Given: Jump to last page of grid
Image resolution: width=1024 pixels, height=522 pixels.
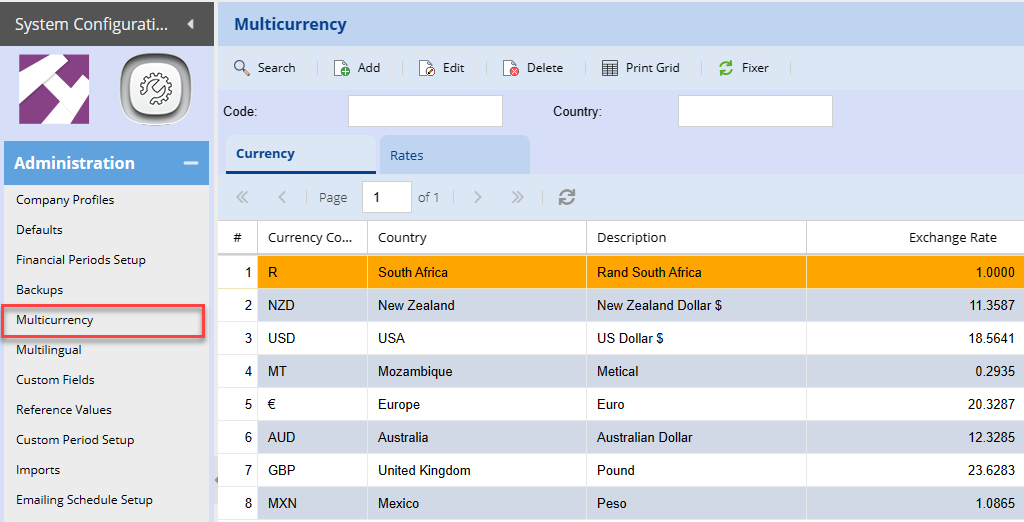Looking at the screenshot, I should click(x=517, y=197).
